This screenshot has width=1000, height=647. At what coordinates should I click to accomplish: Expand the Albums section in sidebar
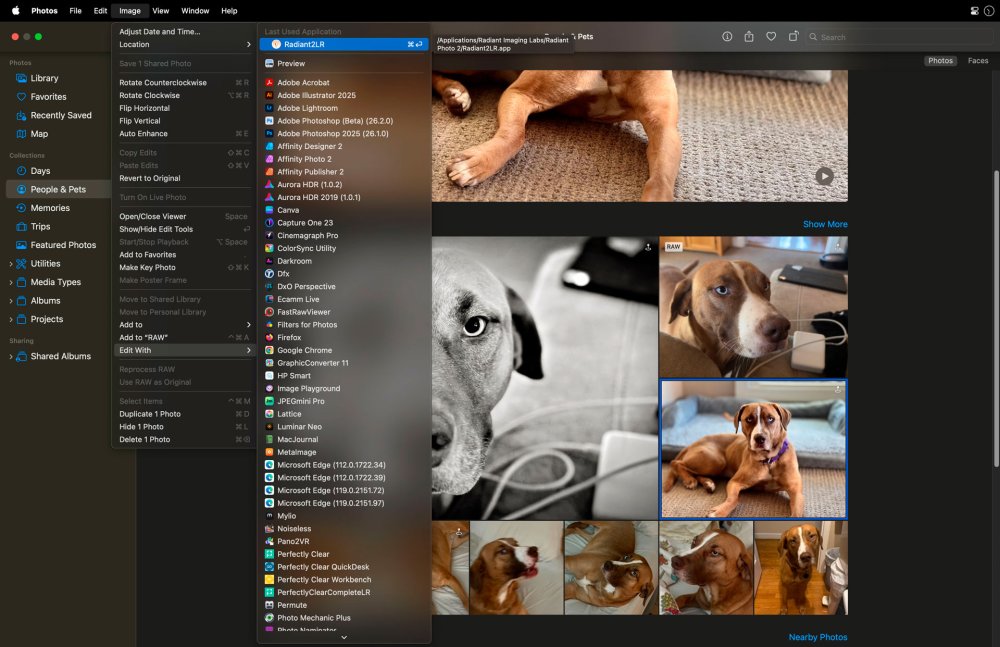tap(11, 301)
